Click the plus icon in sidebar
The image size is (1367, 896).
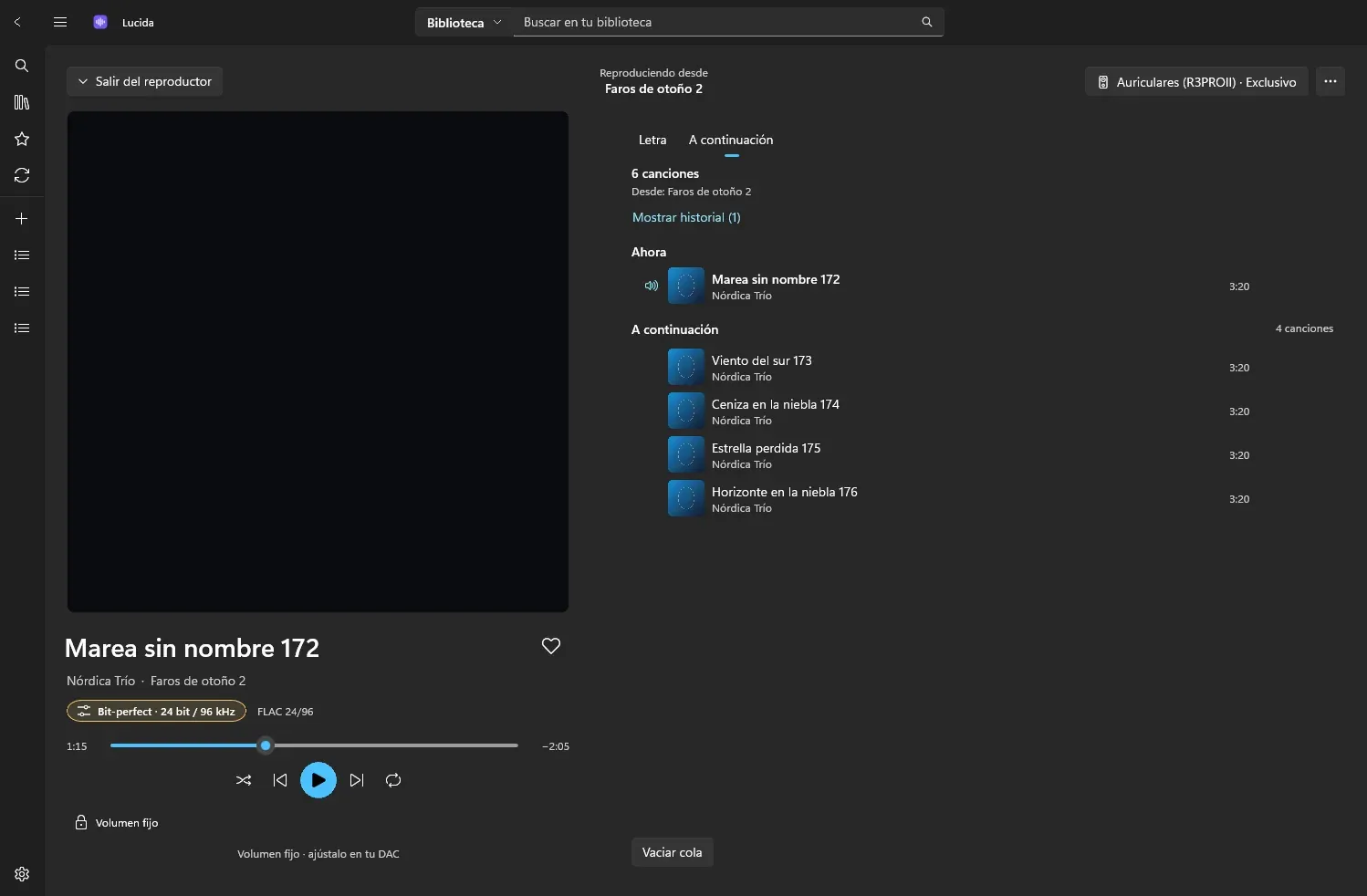[22, 219]
